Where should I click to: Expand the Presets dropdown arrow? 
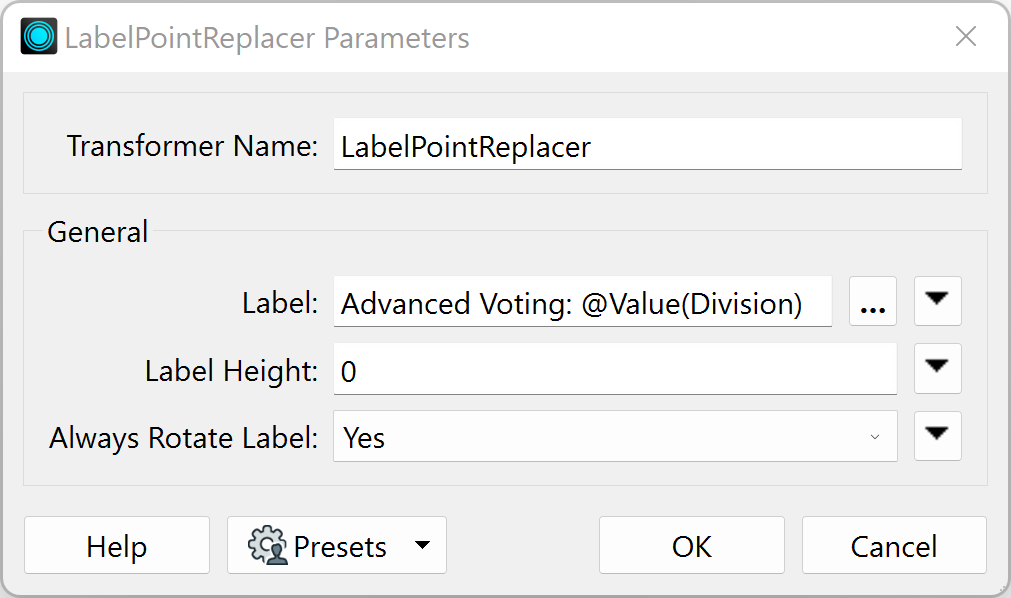pos(422,545)
